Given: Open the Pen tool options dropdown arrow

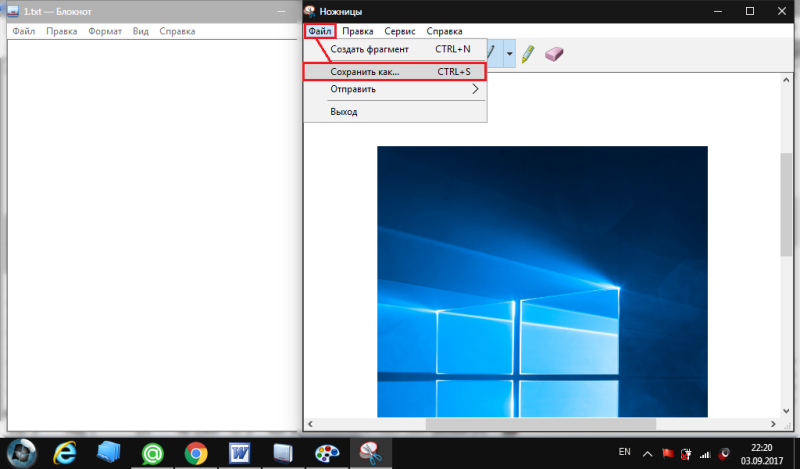Looking at the screenshot, I should pos(509,53).
